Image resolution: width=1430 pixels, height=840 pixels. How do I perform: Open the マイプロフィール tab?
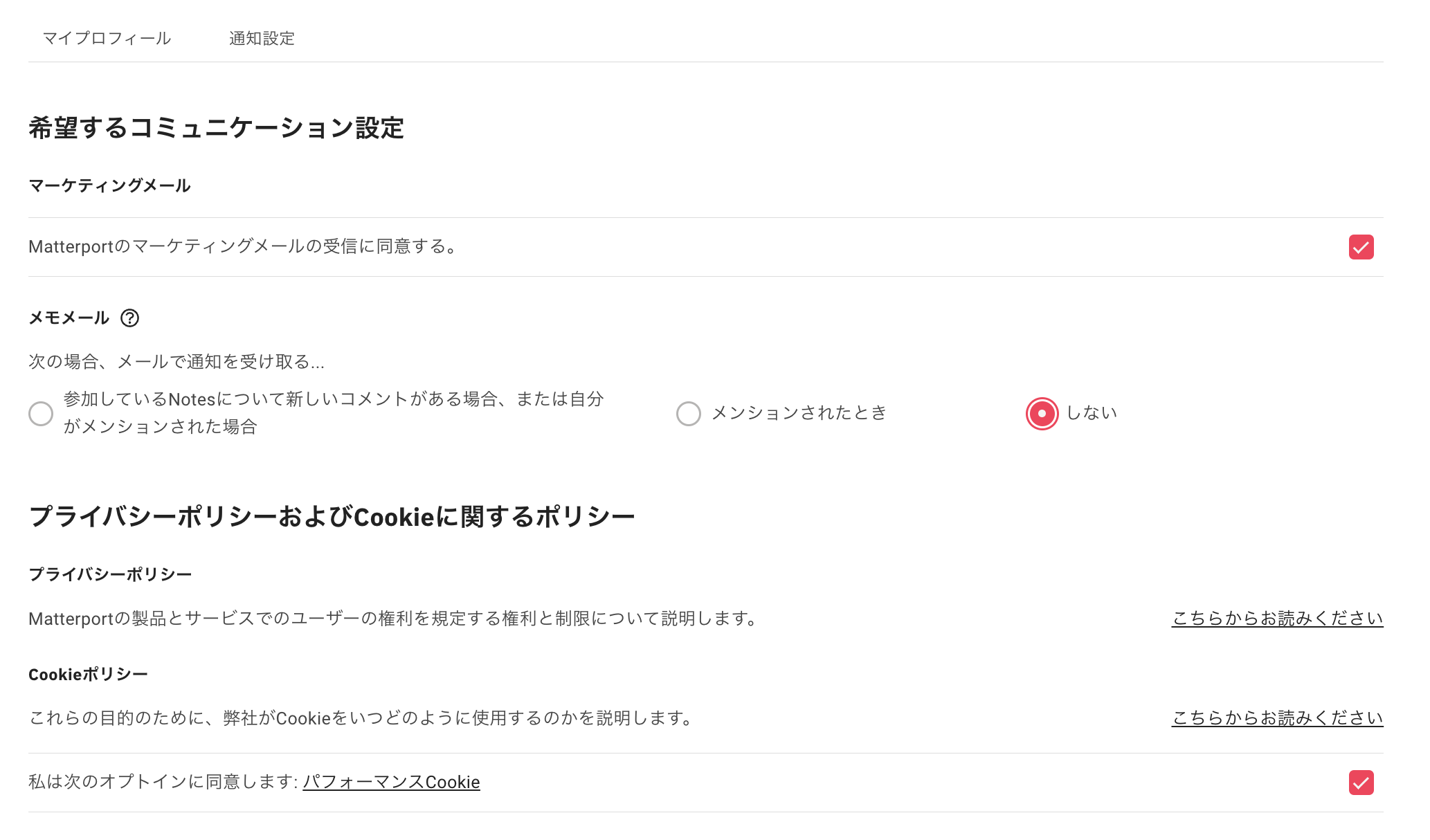pos(107,38)
